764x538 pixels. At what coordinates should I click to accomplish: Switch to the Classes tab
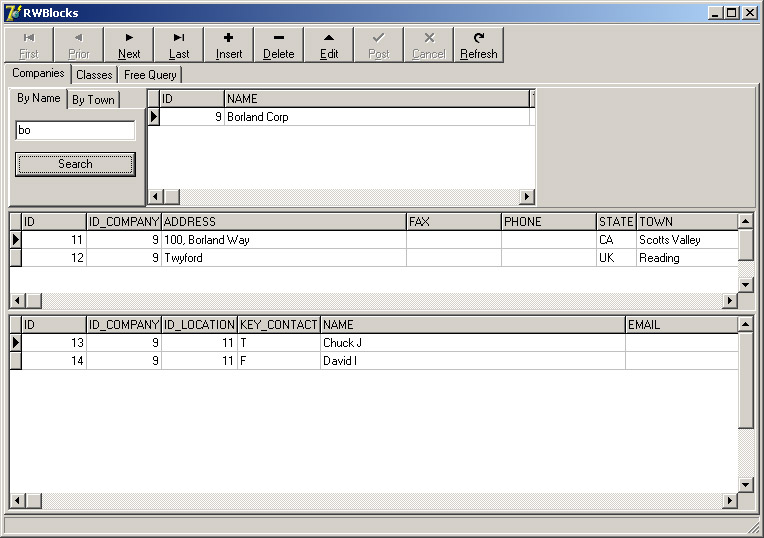(94, 75)
